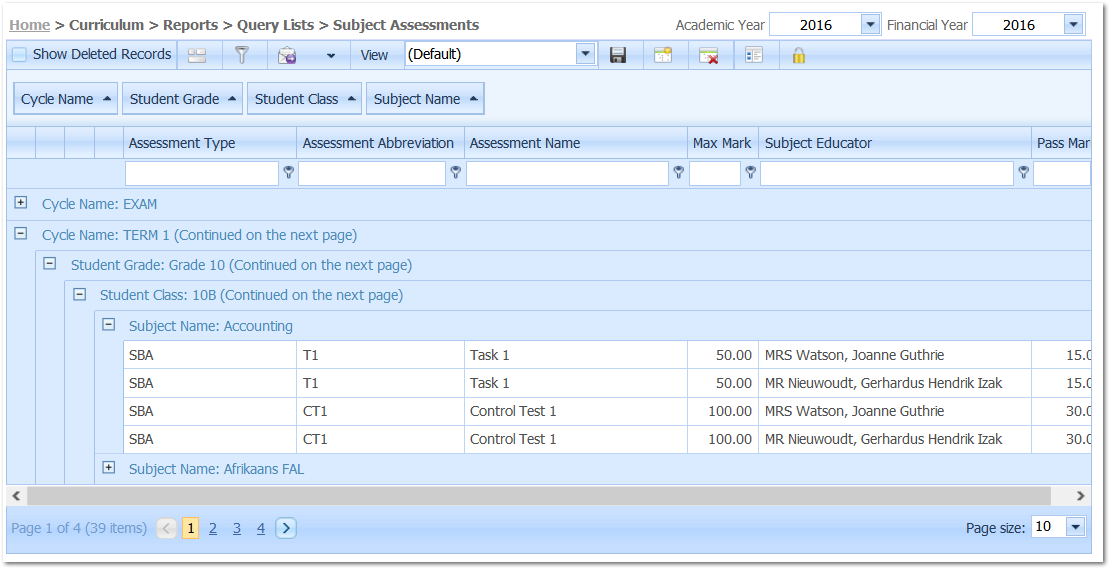This screenshot has width=1111, height=570.
Task: Go to page 4
Action: click(261, 528)
